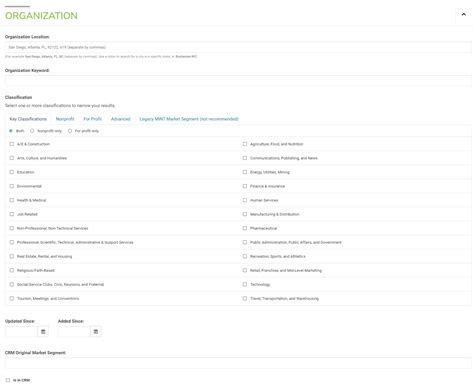Select the For profit only radio option

[x=70, y=131]
